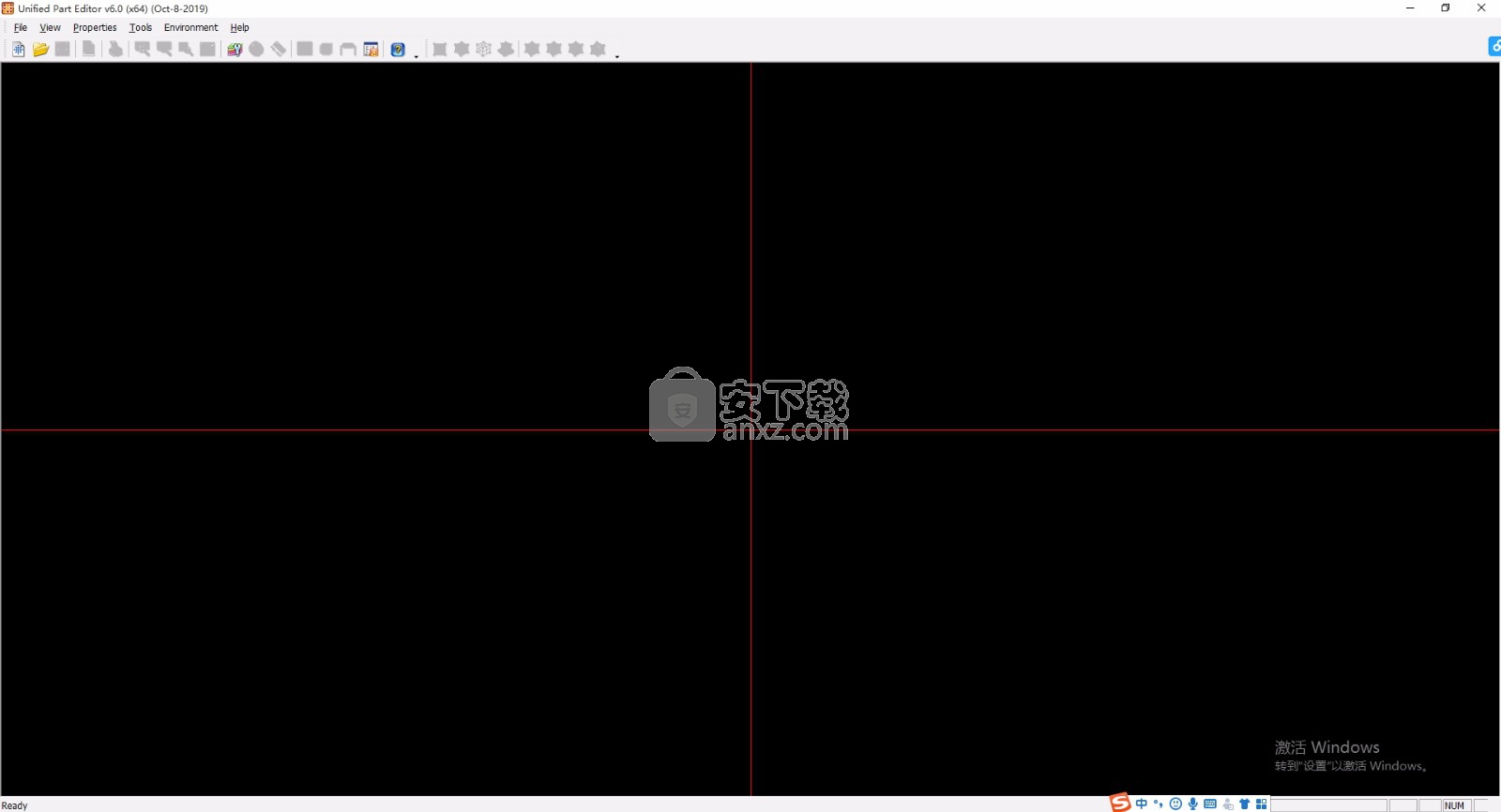Select the pan hand tool icon
This screenshot has height=812, width=1501.
coord(115,49)
